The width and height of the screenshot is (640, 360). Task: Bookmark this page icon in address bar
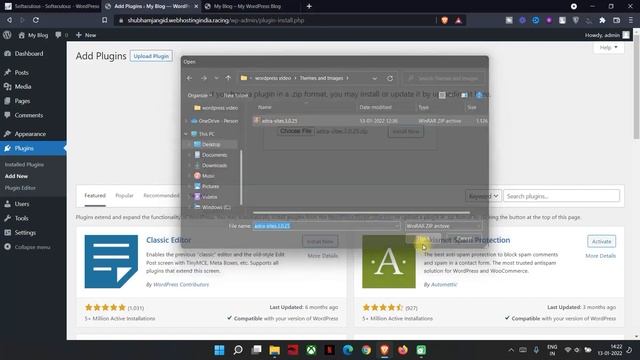pos(104,20)
